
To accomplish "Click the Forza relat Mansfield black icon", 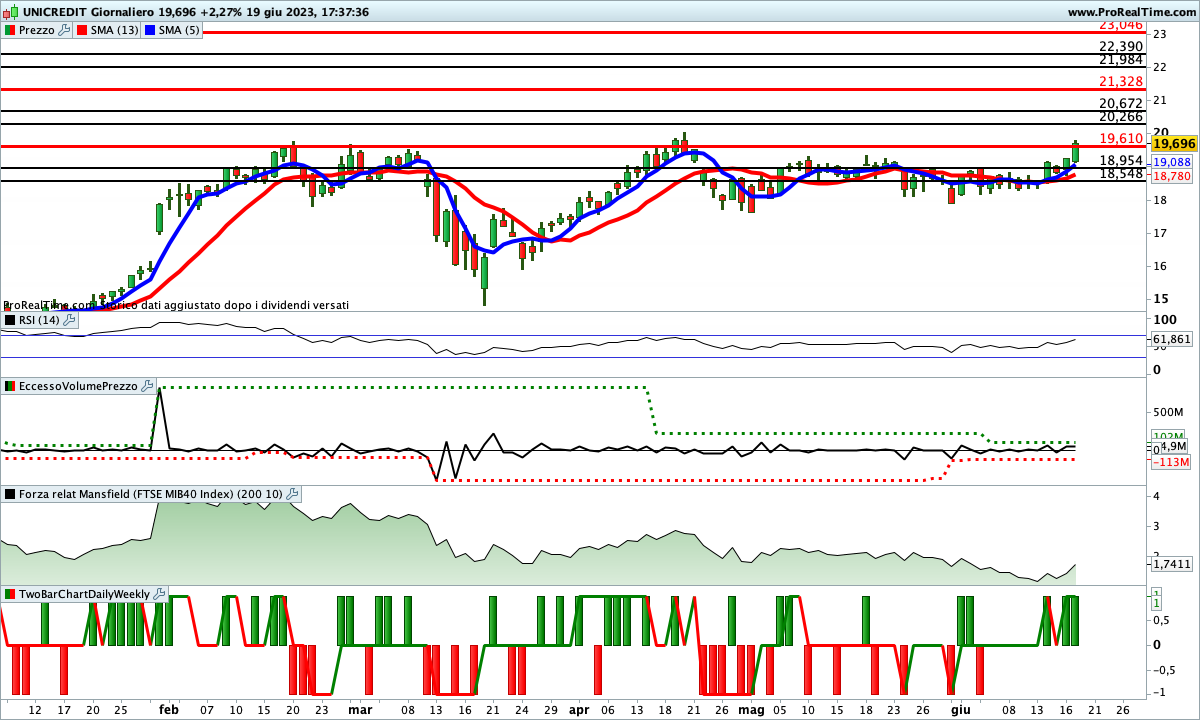I will tap(10, 494).
